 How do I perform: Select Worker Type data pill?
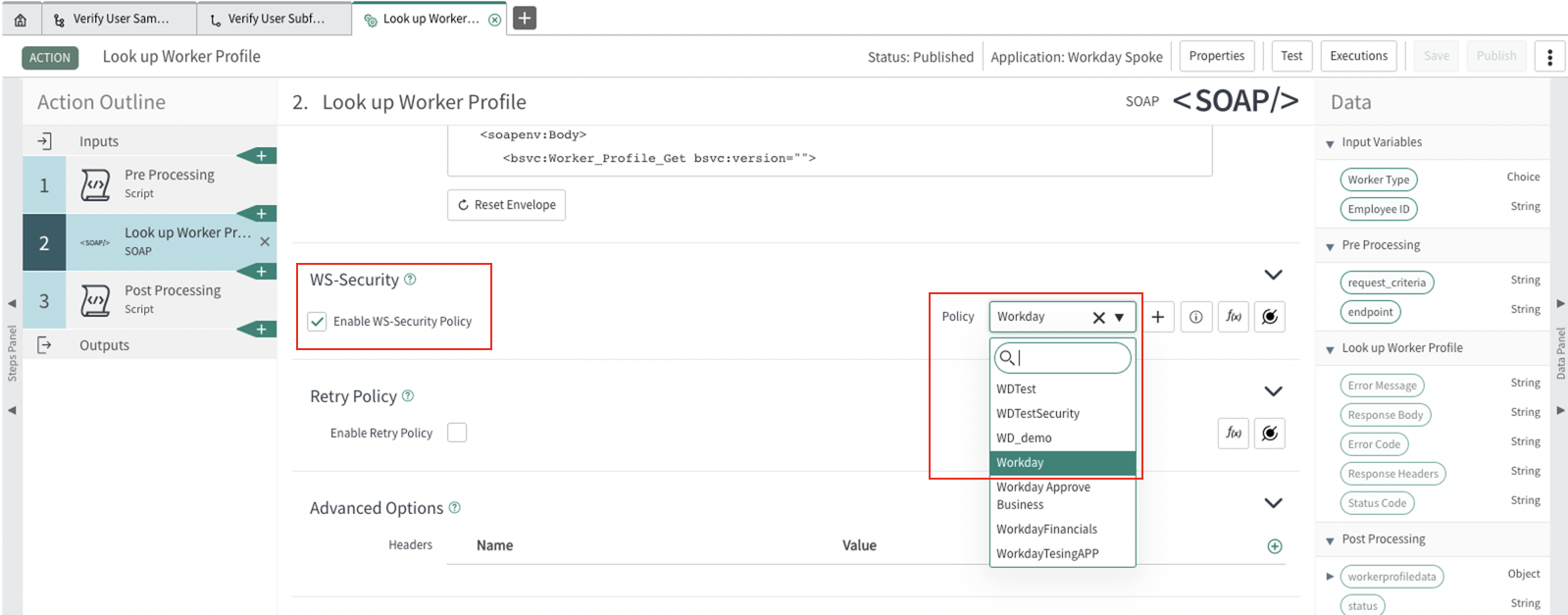[x=1378, y=179]
